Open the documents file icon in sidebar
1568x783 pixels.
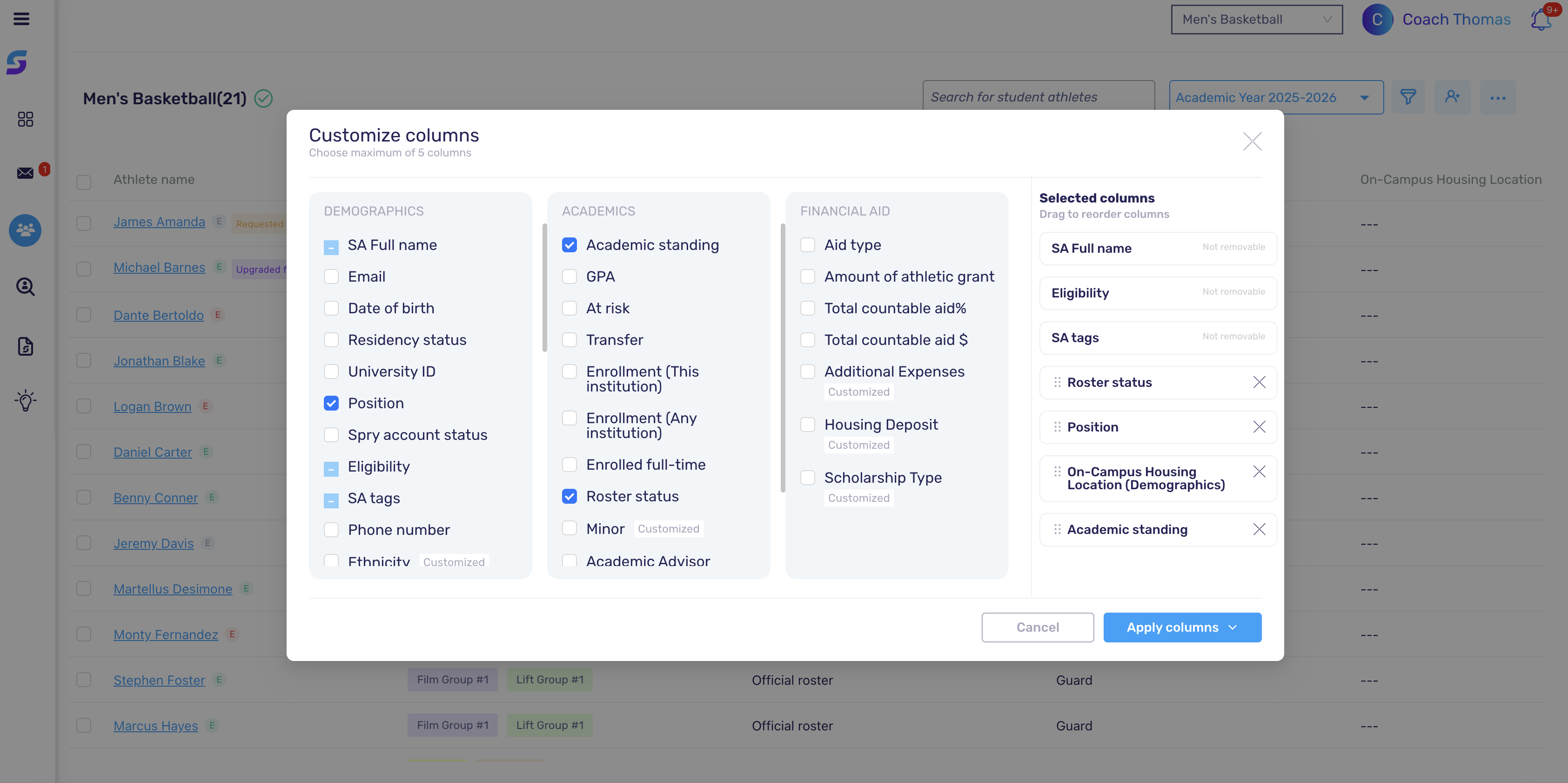coord(25,346)
